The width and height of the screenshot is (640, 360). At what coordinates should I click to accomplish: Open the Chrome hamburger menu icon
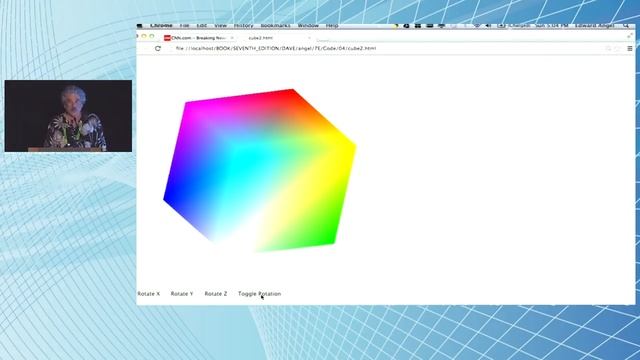click(x=630, y=48)
